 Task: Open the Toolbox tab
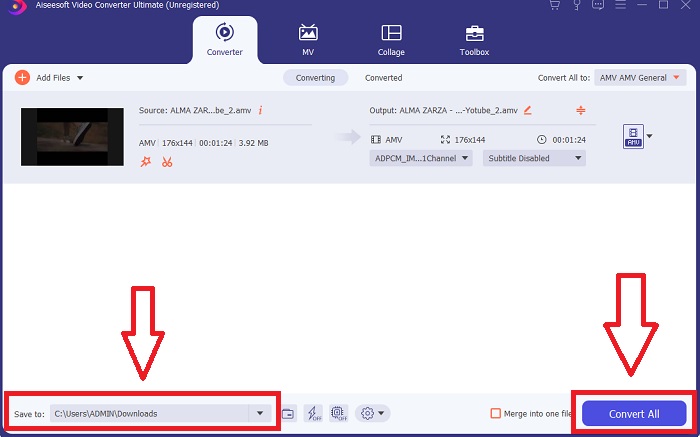(474, 40)
